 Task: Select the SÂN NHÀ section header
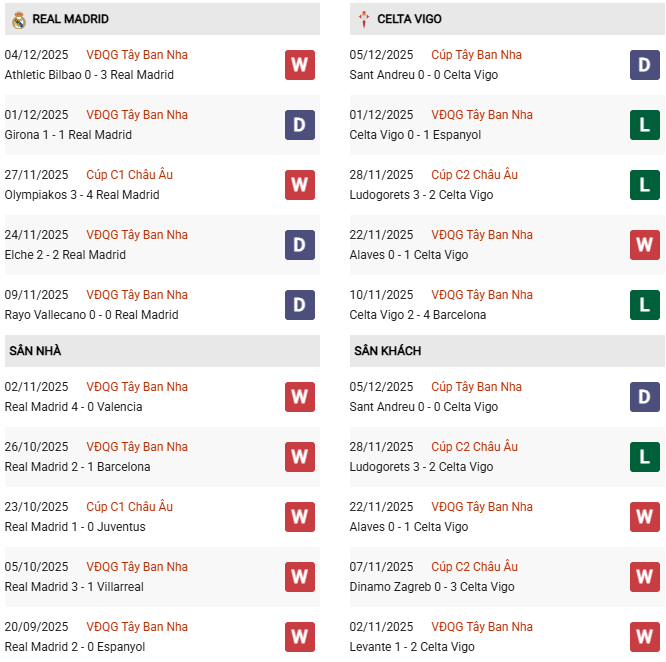point(36,351)
